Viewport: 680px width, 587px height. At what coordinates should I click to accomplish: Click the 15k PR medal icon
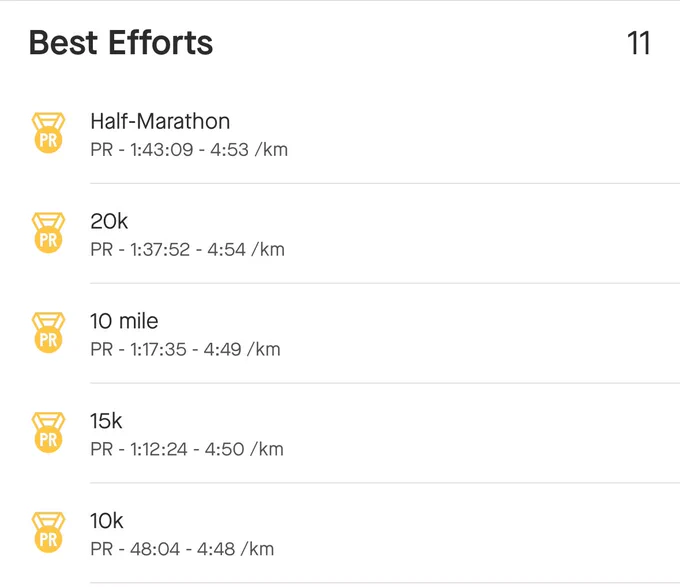(48, 433)
